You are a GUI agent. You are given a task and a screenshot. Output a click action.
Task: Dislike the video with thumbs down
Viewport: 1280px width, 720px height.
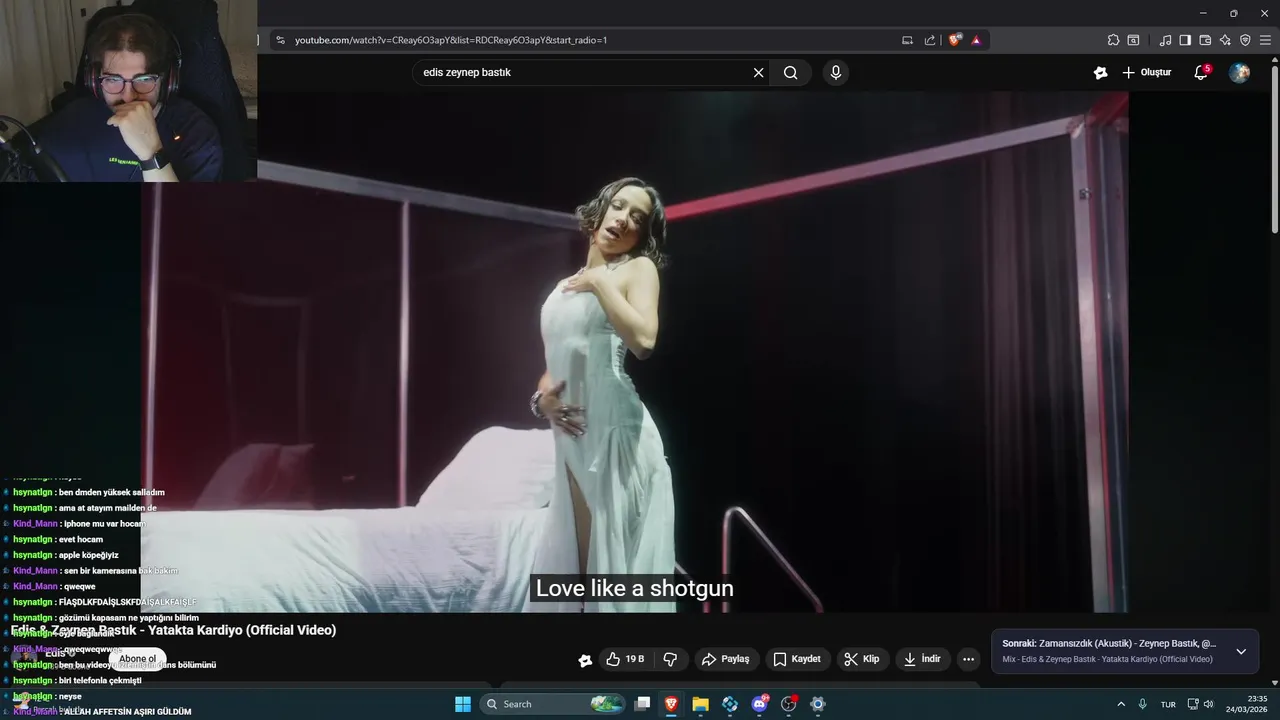(x=670, y=659)
